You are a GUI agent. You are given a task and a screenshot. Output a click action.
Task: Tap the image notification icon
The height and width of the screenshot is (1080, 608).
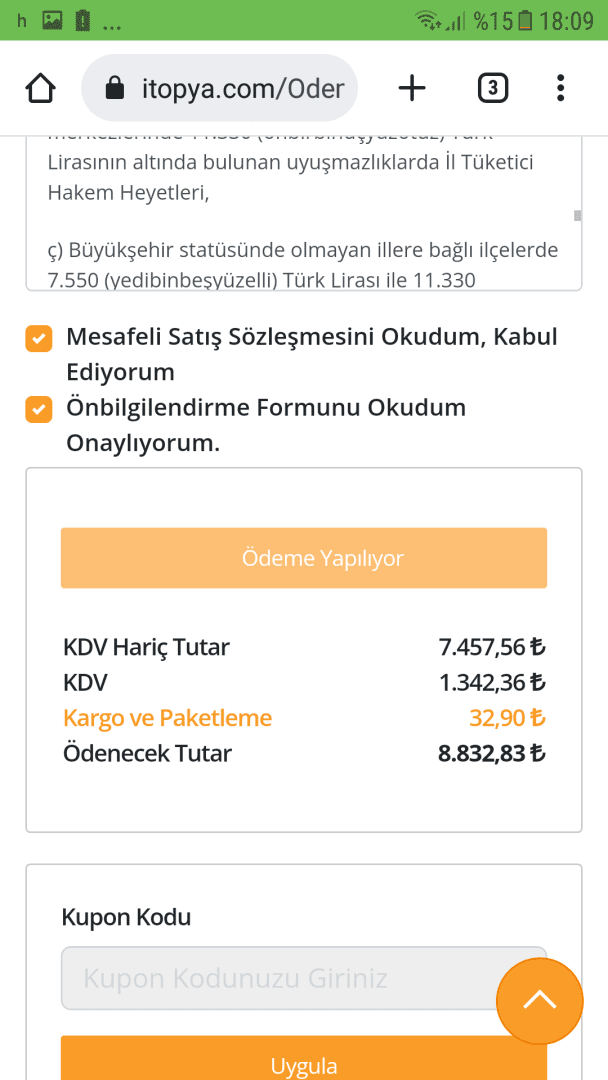click(x=53, y=20)
